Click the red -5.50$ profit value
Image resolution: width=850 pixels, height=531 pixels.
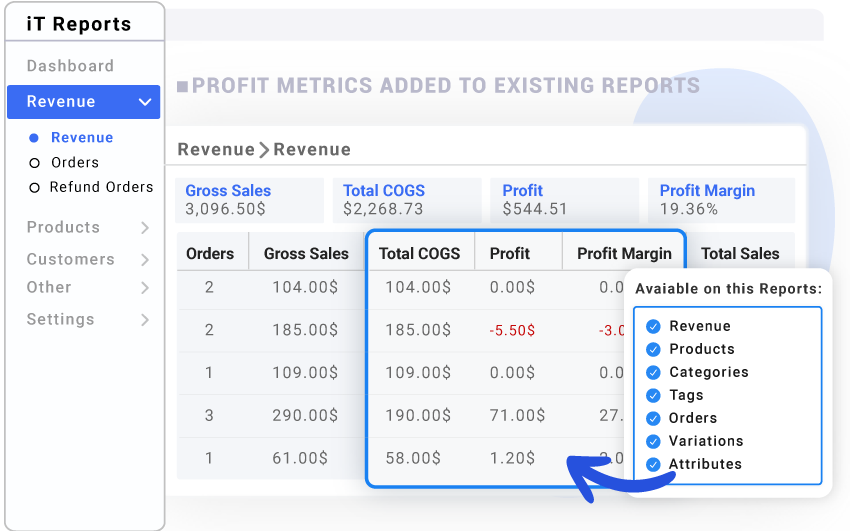pyautogui.click(x=512, y=330)
